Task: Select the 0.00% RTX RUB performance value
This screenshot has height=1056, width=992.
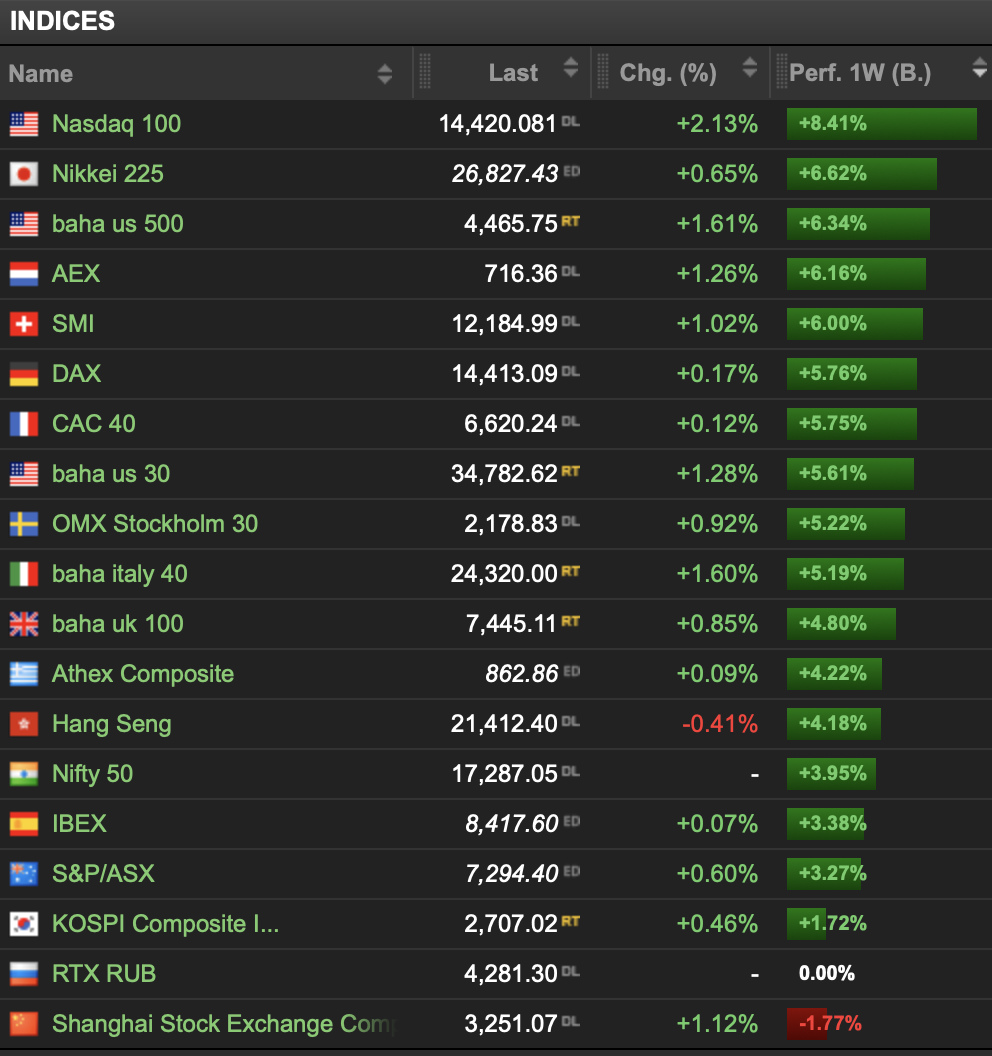Action: tap(826, 973)
